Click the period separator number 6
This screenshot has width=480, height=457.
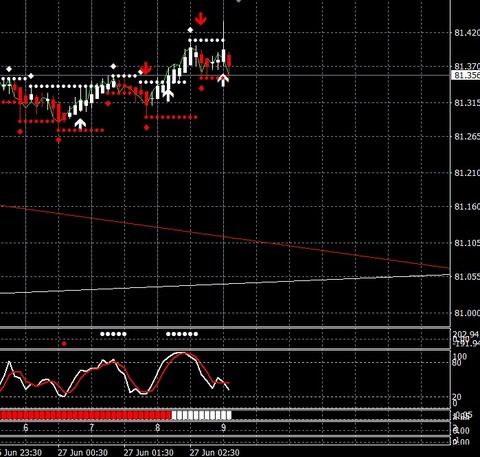[x=26, y=427]
